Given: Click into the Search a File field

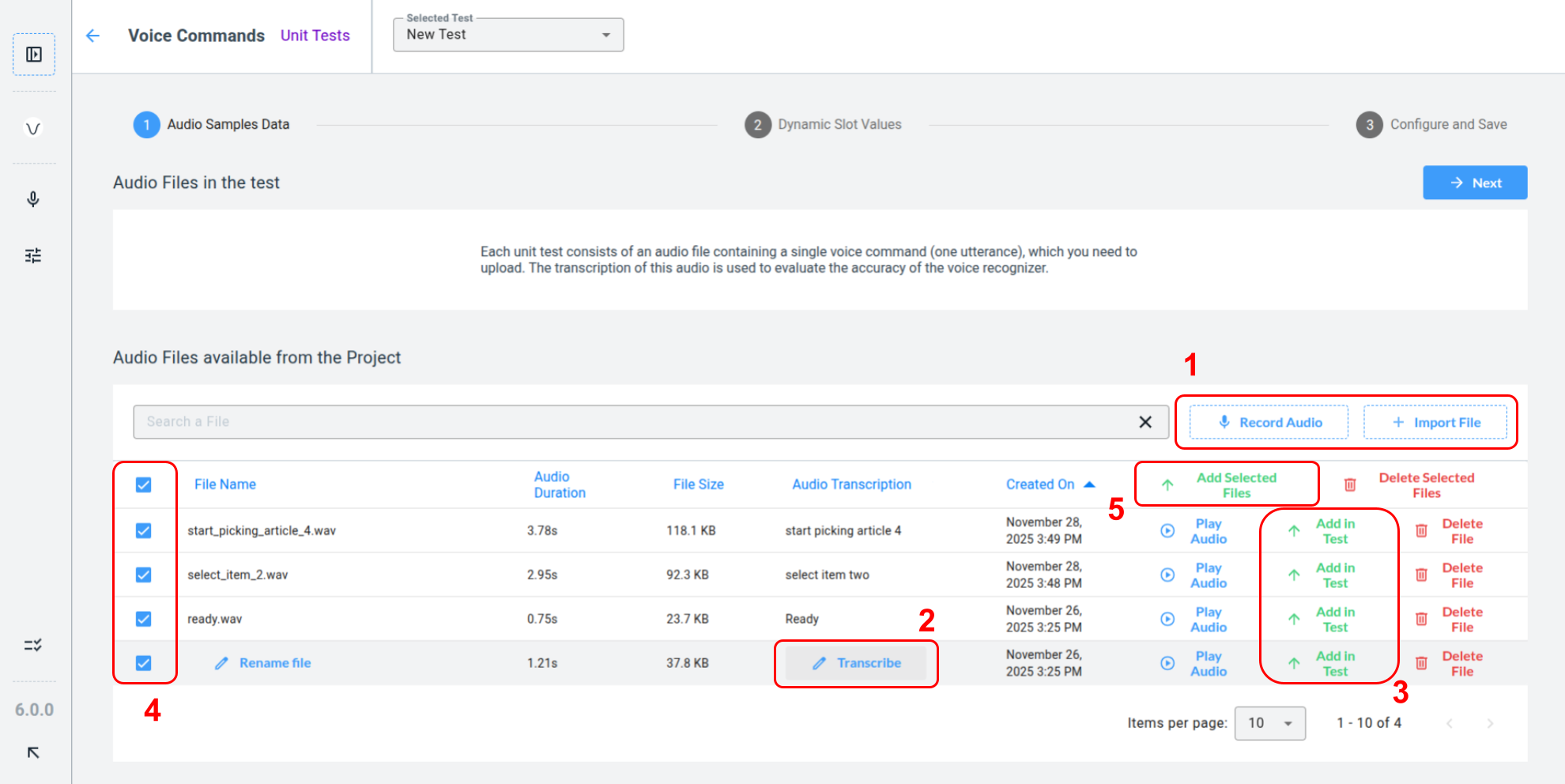Looking at the screenshot, I should click(x=632, y=422).
